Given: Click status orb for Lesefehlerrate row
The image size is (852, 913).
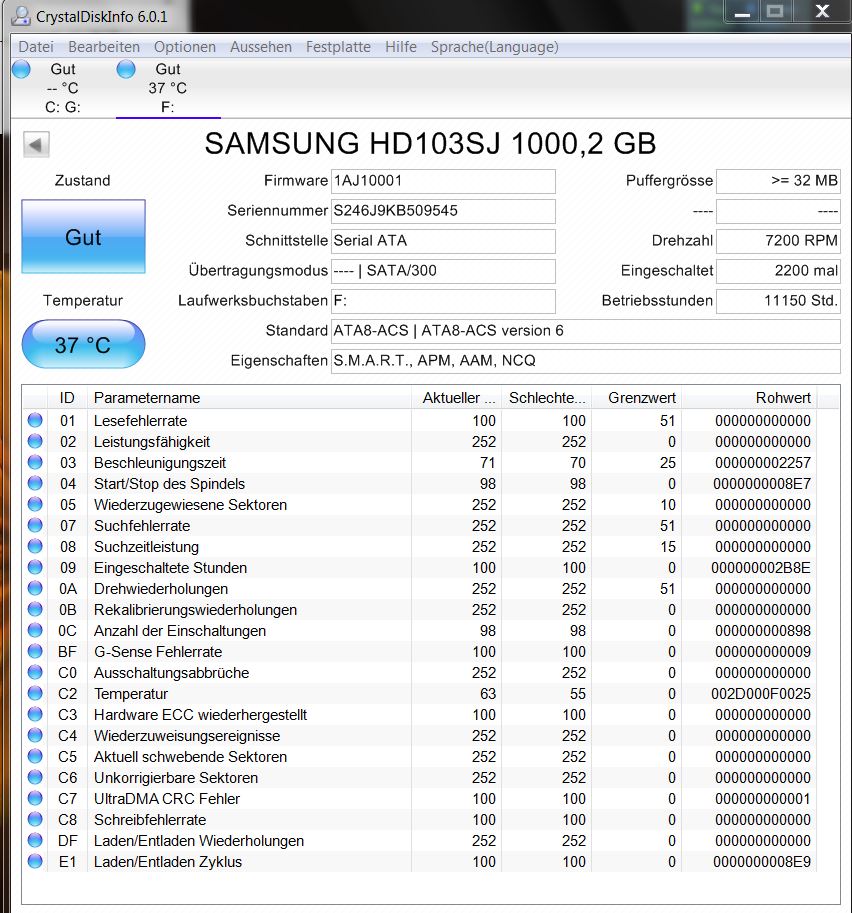Looking at the screenshot, I should (x=35, y=420).
